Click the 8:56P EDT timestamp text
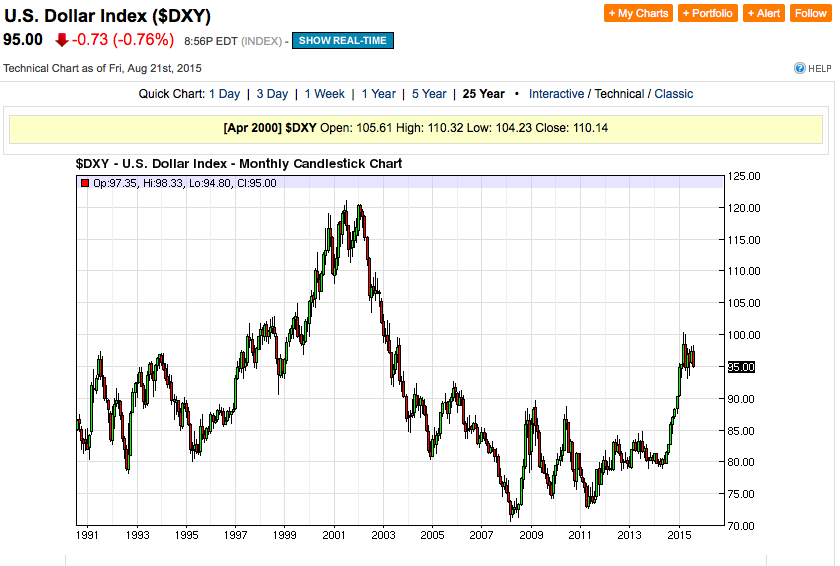840x566 pixels. (x=211, y=41)
